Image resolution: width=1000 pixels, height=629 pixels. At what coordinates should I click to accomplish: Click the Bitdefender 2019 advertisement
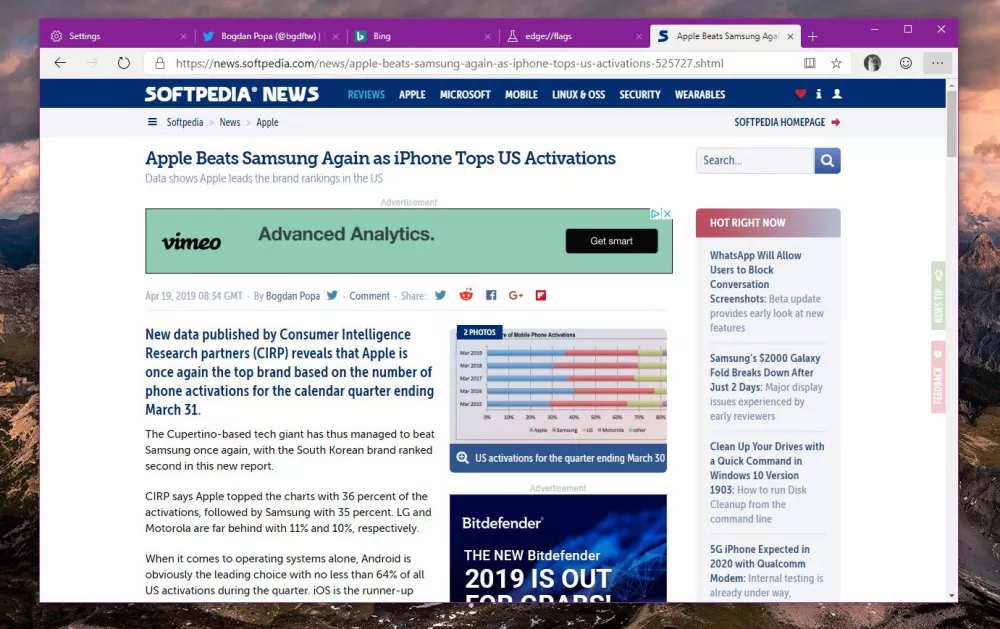558,549
